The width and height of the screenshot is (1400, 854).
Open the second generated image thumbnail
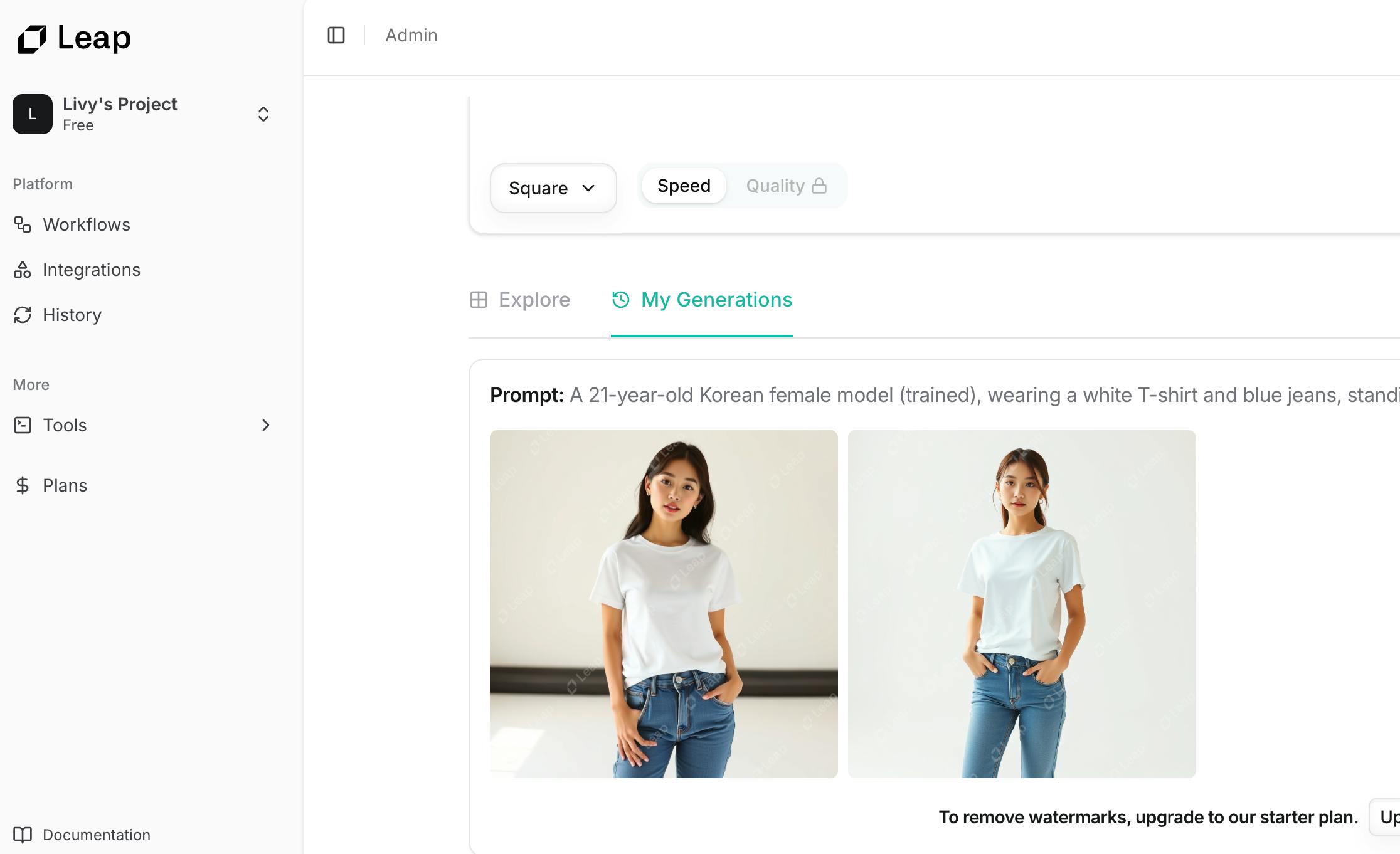point(1022,604)
